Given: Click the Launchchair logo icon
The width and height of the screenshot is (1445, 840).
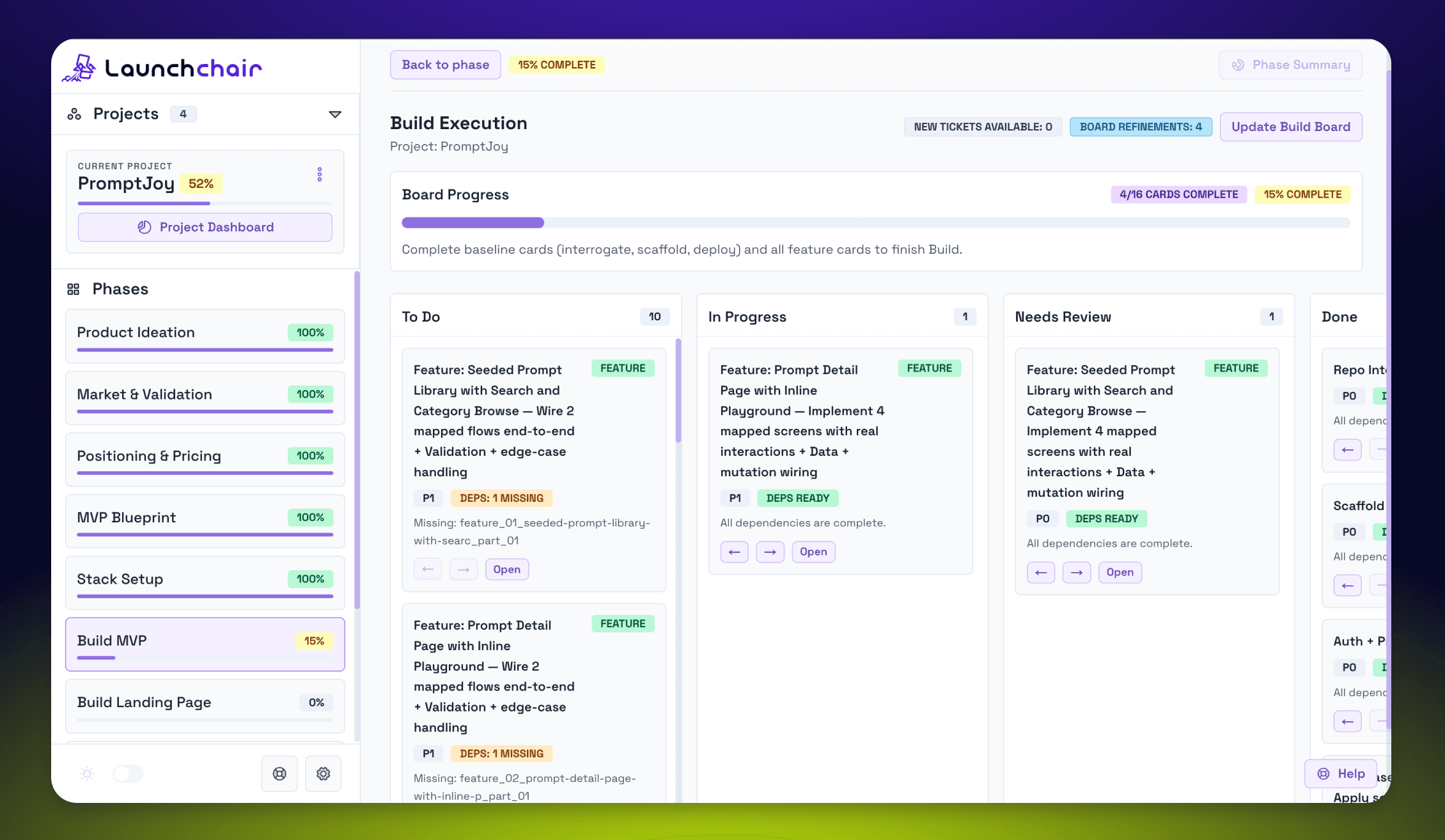Looking at the screenshot, I should click(x=81, y=67).
